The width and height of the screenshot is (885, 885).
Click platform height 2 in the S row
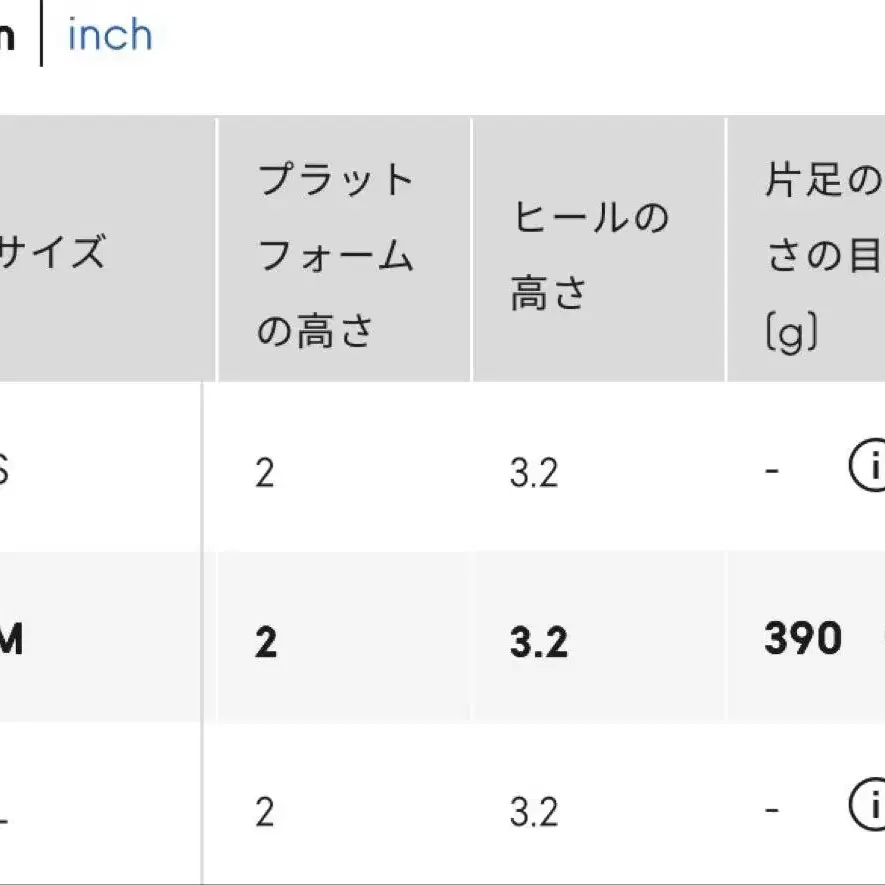pos(264,473)
